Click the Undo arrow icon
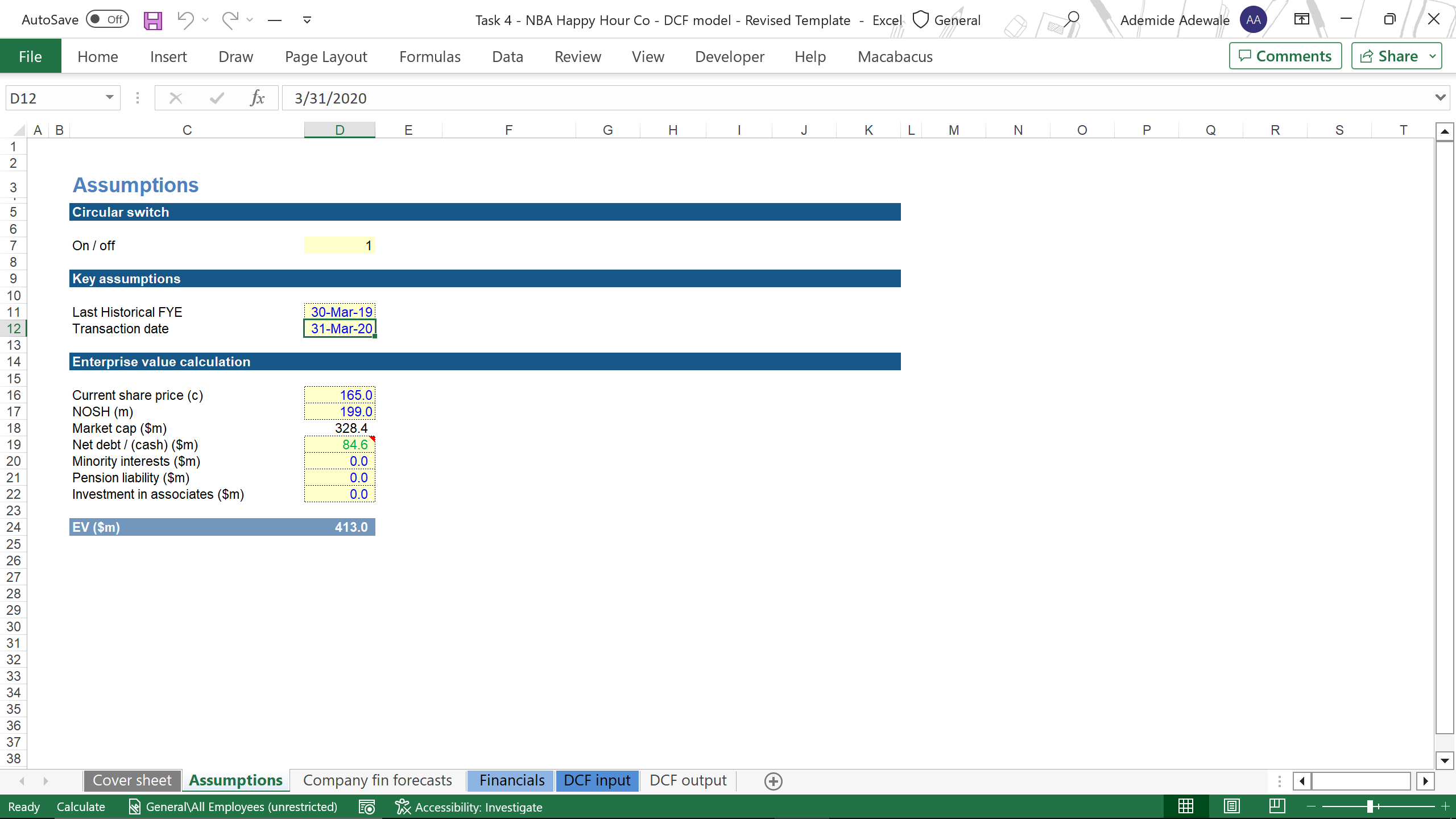The width and height of the screenshot is (1456, 819). pos(185,20)
